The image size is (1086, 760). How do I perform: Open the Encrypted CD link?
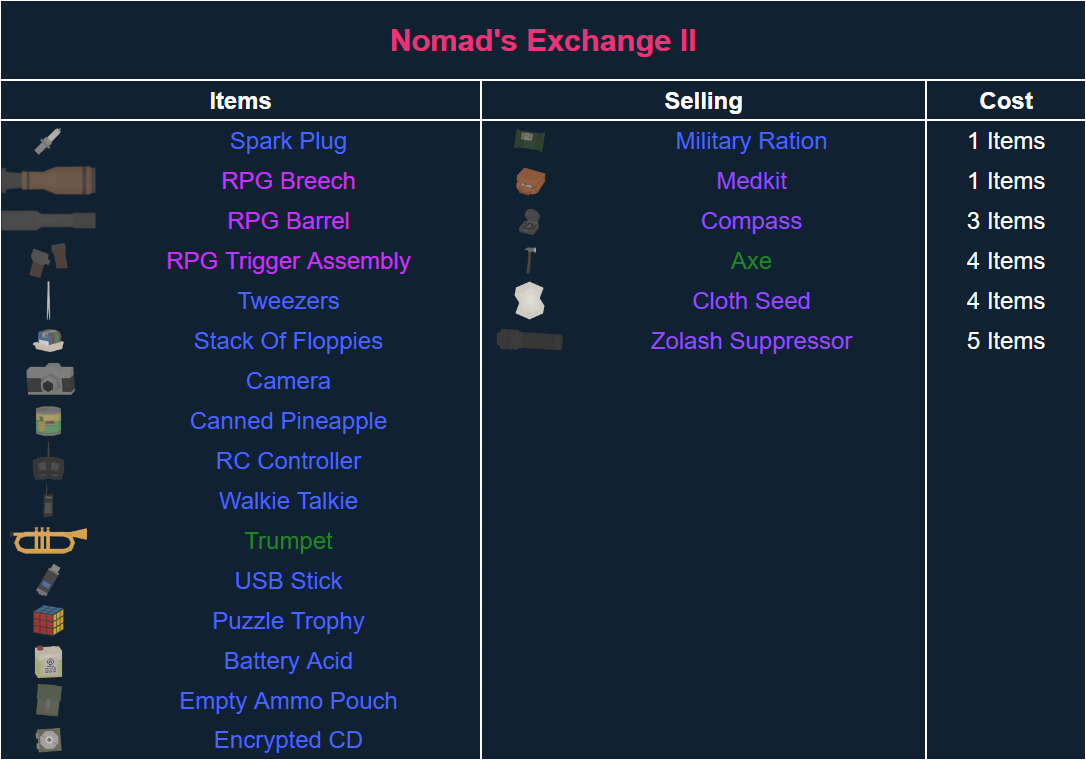pyautogui.click(x=288, y=740)
